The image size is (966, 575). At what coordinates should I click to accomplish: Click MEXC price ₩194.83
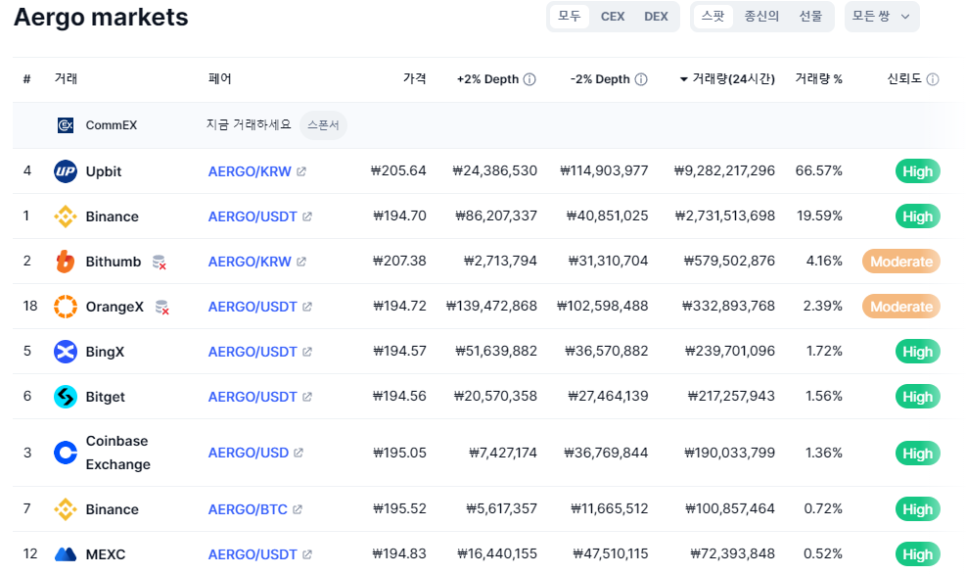coord(400,553)
